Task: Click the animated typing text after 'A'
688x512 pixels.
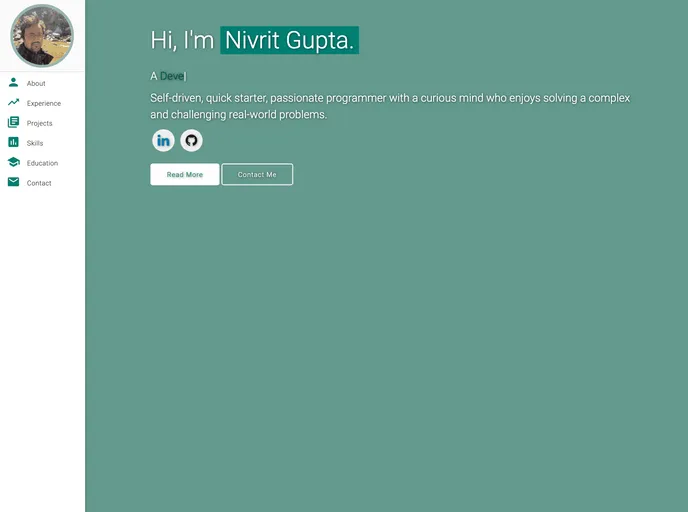Action: tap(172, 76)
